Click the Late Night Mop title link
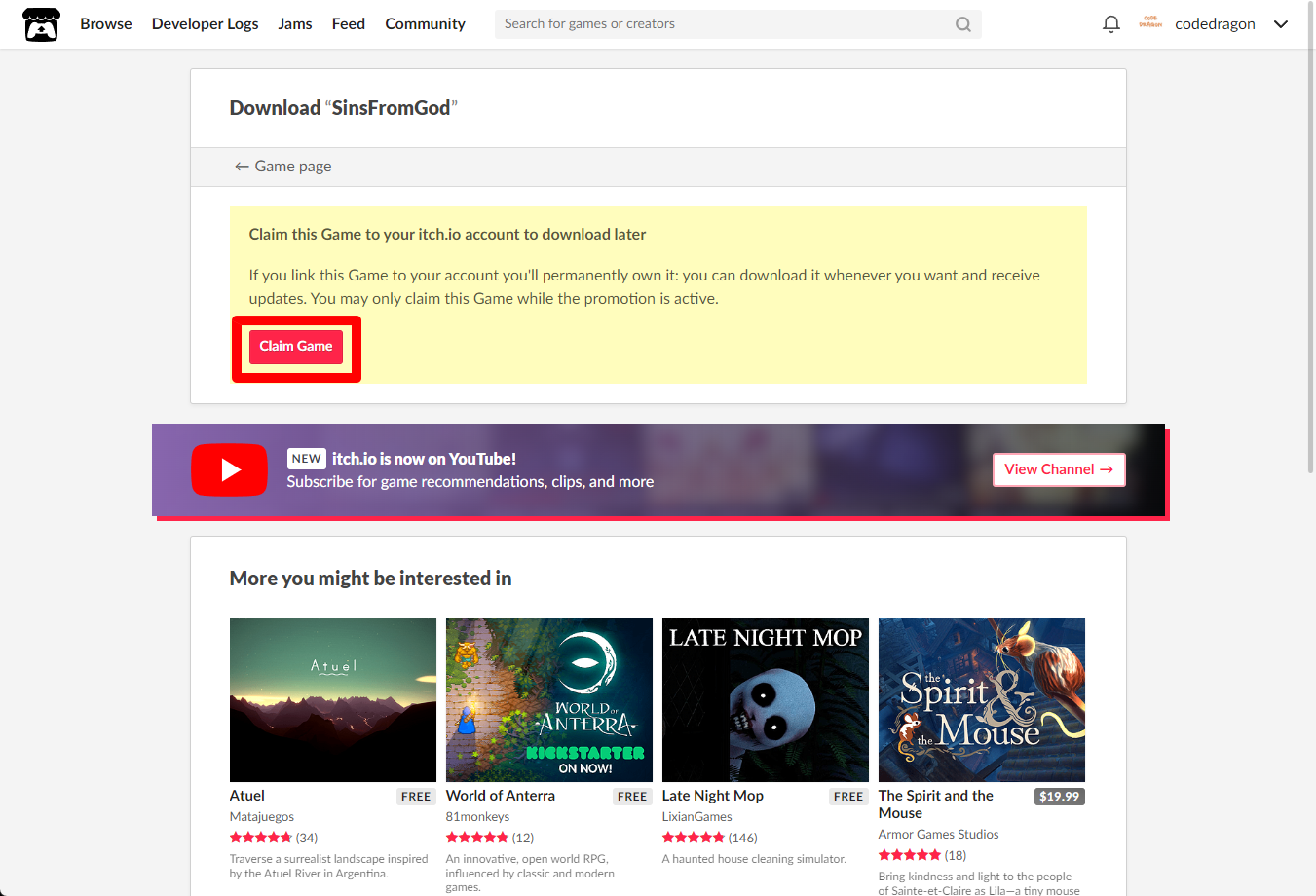The image size is (1316, 896). pyautogui.click(x=713, y=796)
